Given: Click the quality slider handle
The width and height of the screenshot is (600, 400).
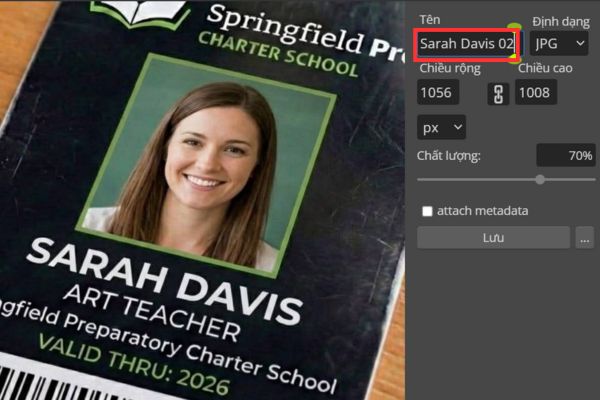Looking at the screenshot, I should 540,180.
